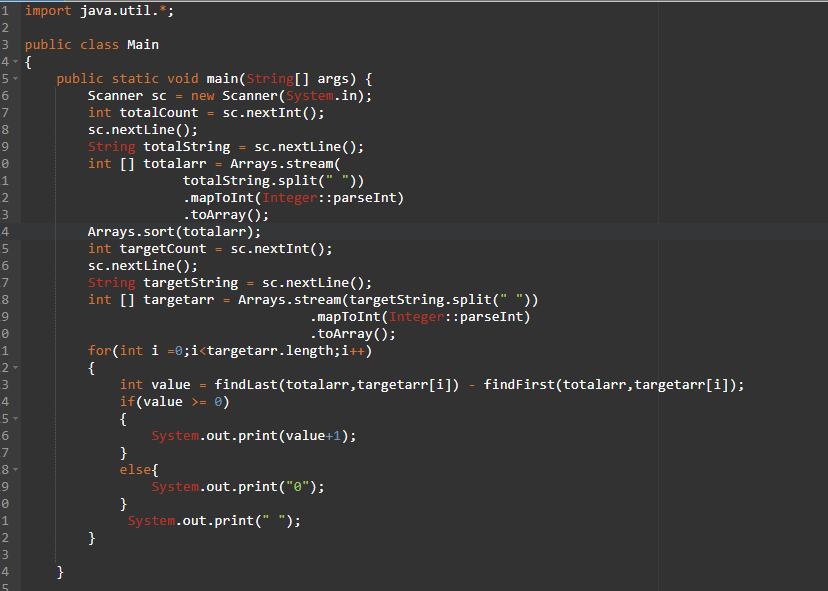Click '.toArray();' after totalString mapToInt
The height and width of the screenshot is (591, 828).
(226, 214)
